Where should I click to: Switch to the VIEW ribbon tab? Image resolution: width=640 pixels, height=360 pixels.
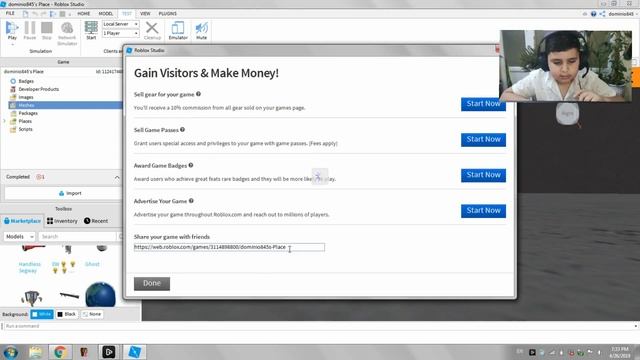pyautogui.click(x=145, y=13)
